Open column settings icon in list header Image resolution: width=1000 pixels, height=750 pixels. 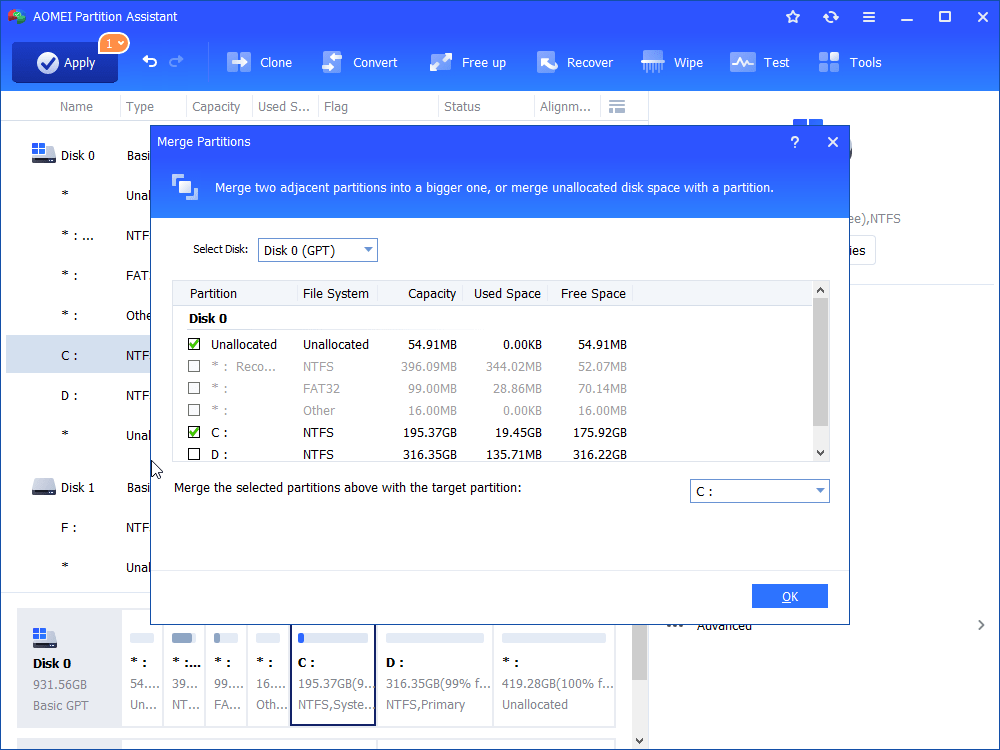click(x=617, y=107)
